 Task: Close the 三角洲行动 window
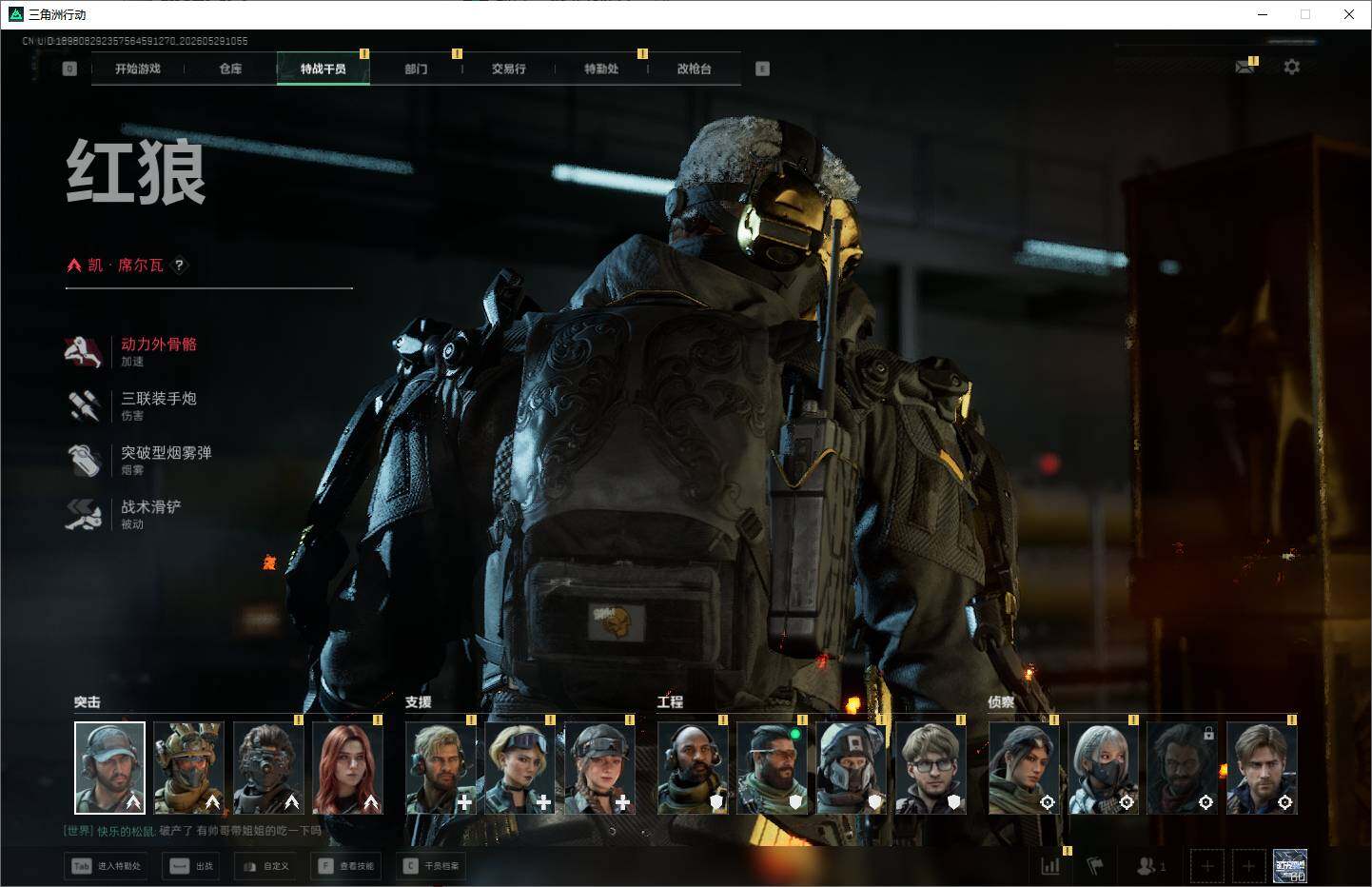click(1349, 14)
